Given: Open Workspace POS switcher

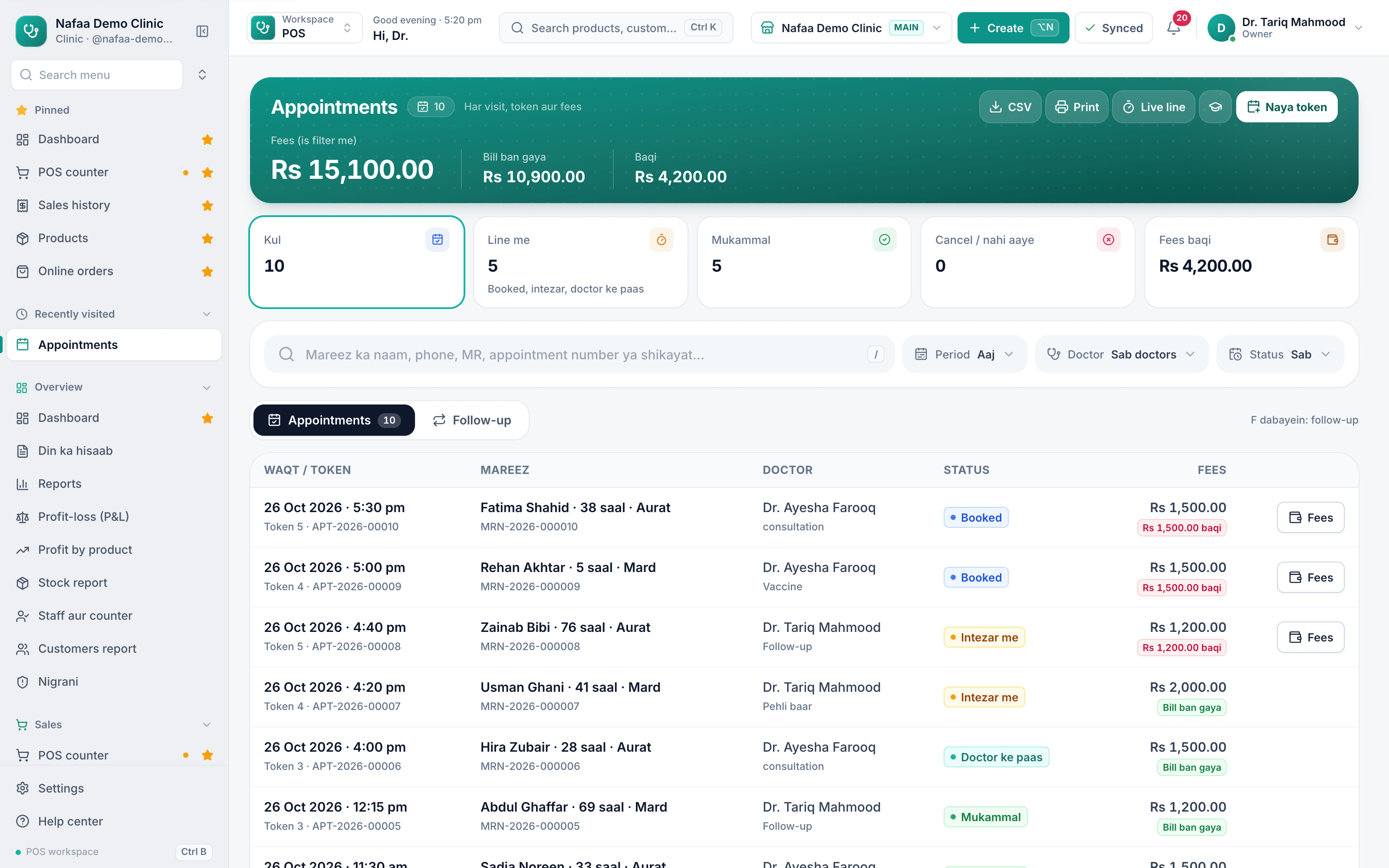Looking at the screenshot, I should point(305,27).
